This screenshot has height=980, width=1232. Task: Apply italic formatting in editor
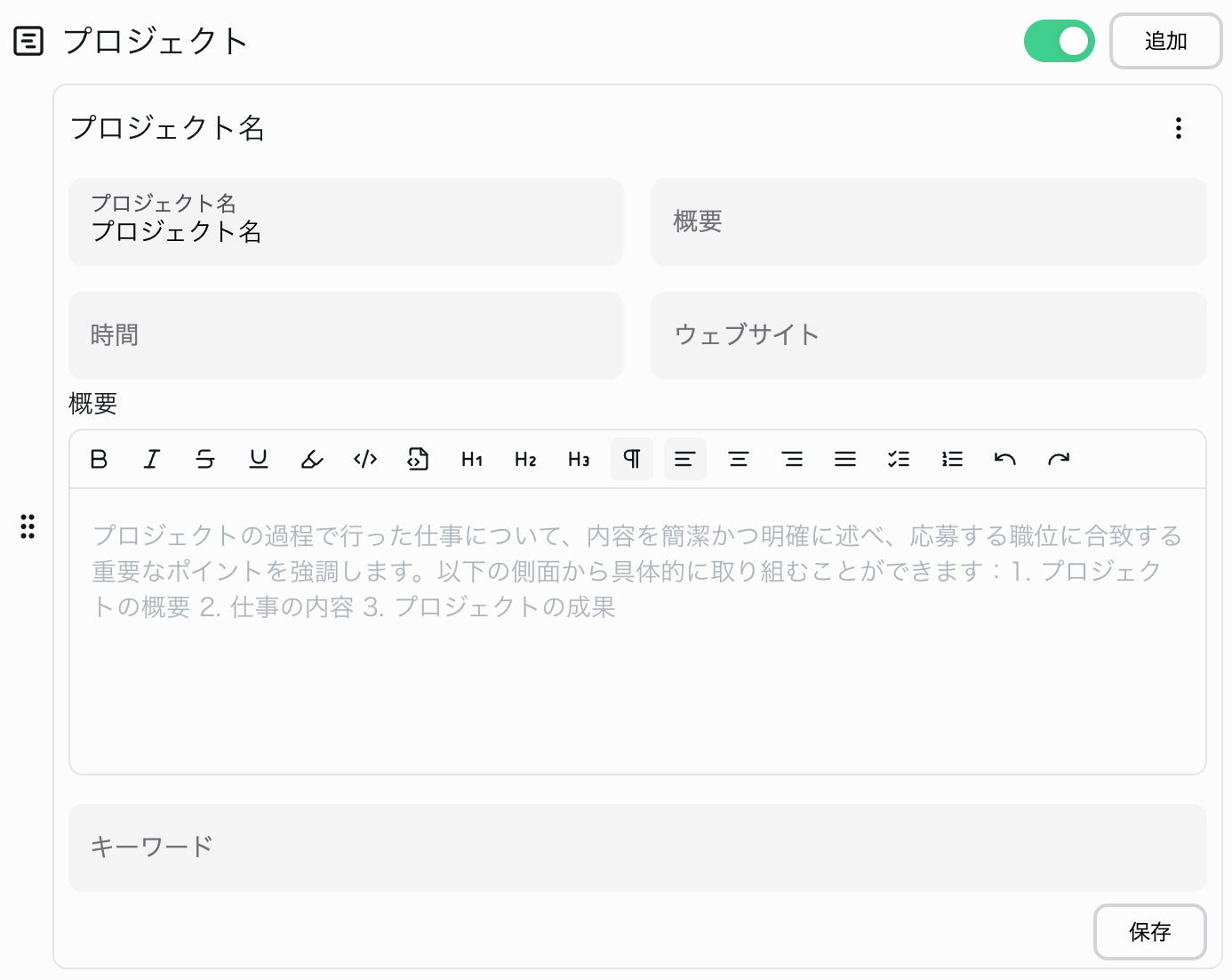click(152, 459)
